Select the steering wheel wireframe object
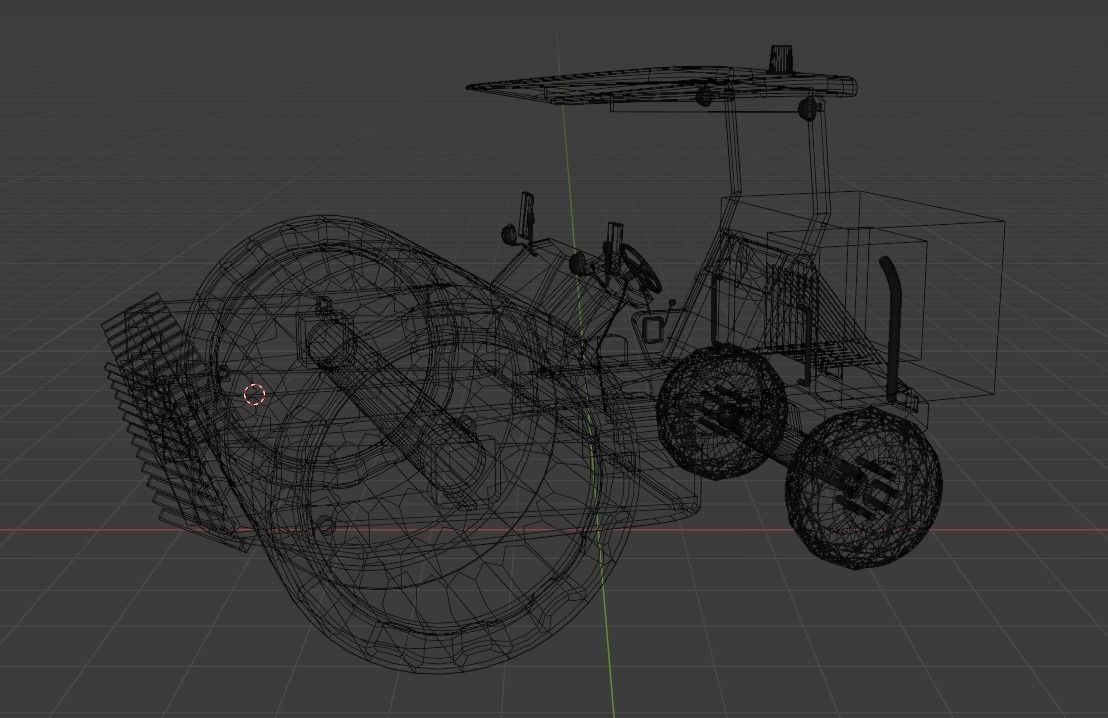This screenshot has width=1108, height=718. tap(642, 267)
